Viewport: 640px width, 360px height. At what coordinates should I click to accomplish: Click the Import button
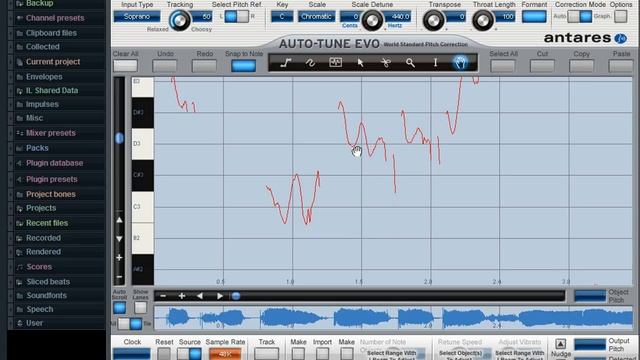(x=322, y=354)
